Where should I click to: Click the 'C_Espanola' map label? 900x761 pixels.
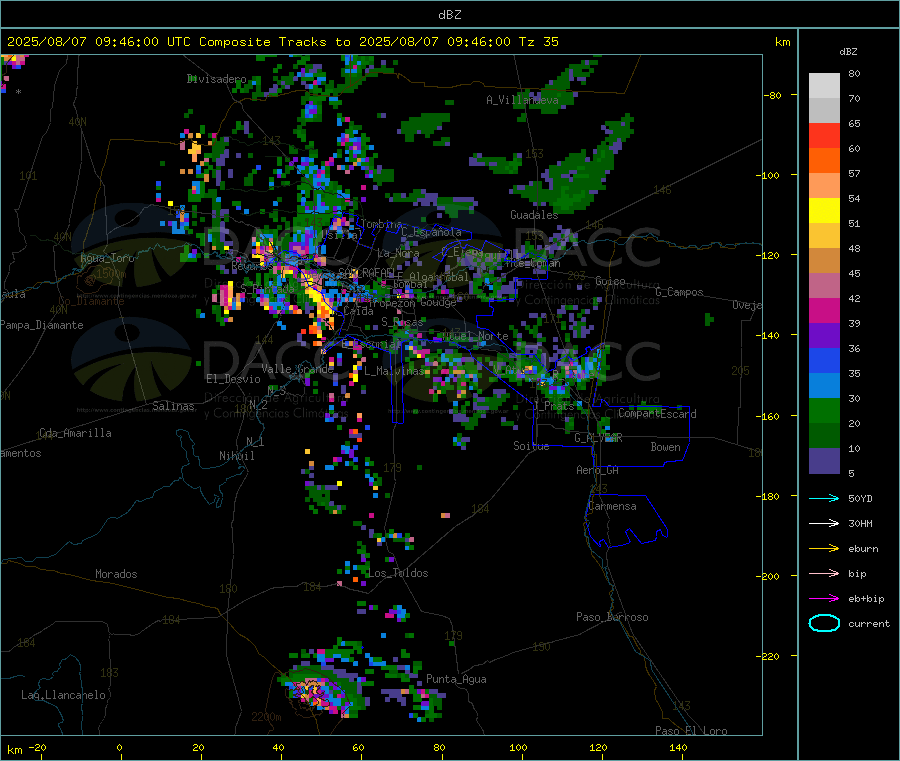point(431,232)
